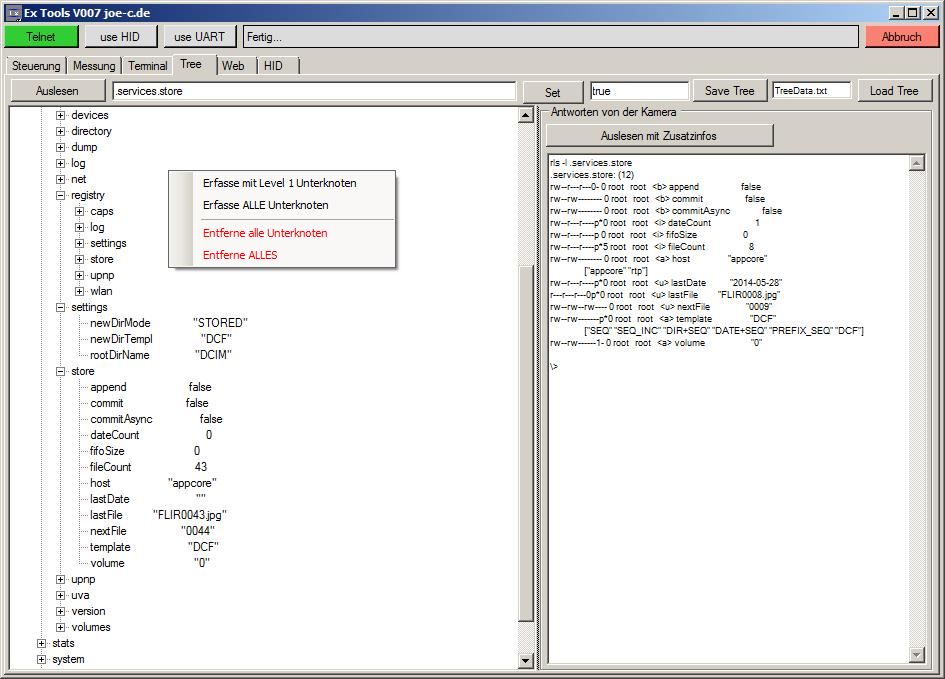The width and height of the screenshot is (945, 679).
Task: Choose 'Entferne alle Unterknoten' menu entry
Action: tap(265, 233)
